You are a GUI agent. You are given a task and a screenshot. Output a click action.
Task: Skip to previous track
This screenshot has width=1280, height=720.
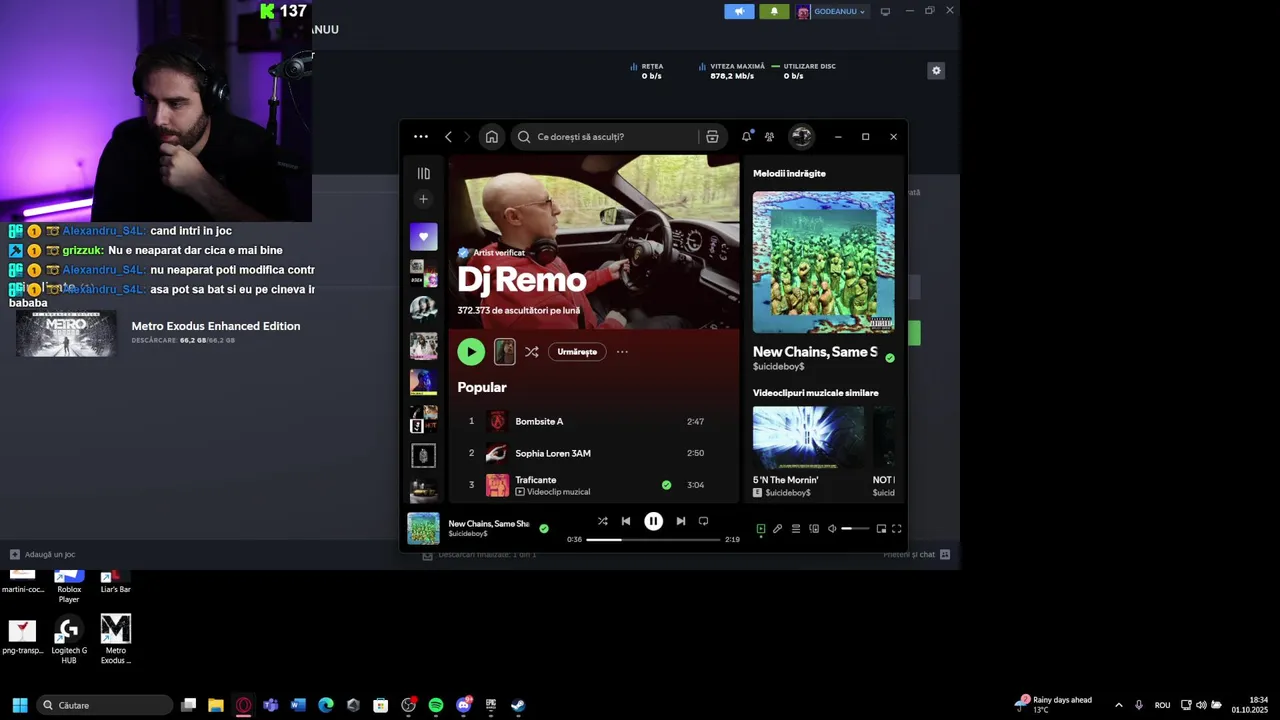pyautogui.click(x=626, y=521)
